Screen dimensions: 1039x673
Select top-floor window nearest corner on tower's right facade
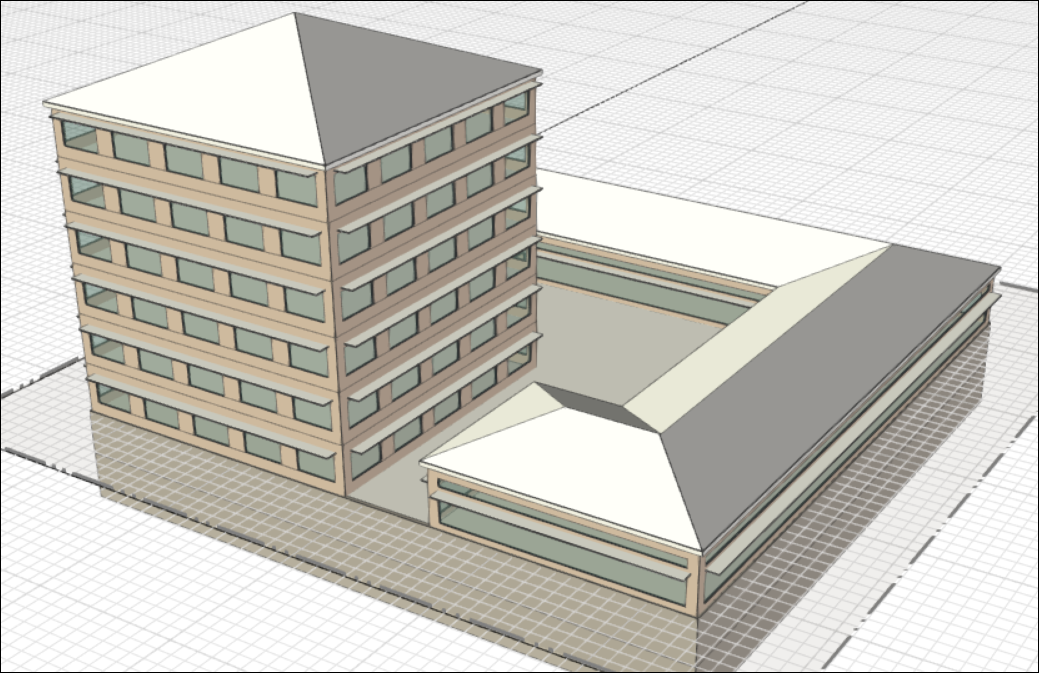tap(350, 184)
